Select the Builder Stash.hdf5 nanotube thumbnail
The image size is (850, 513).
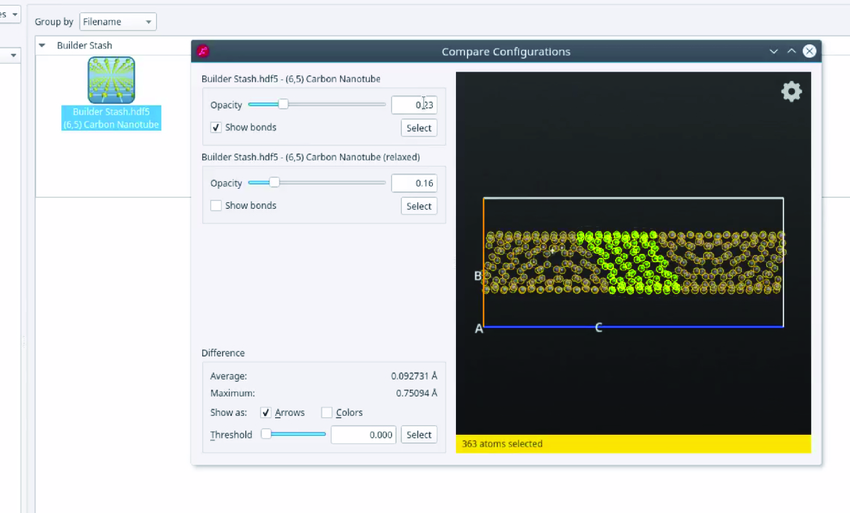point(110,80)
